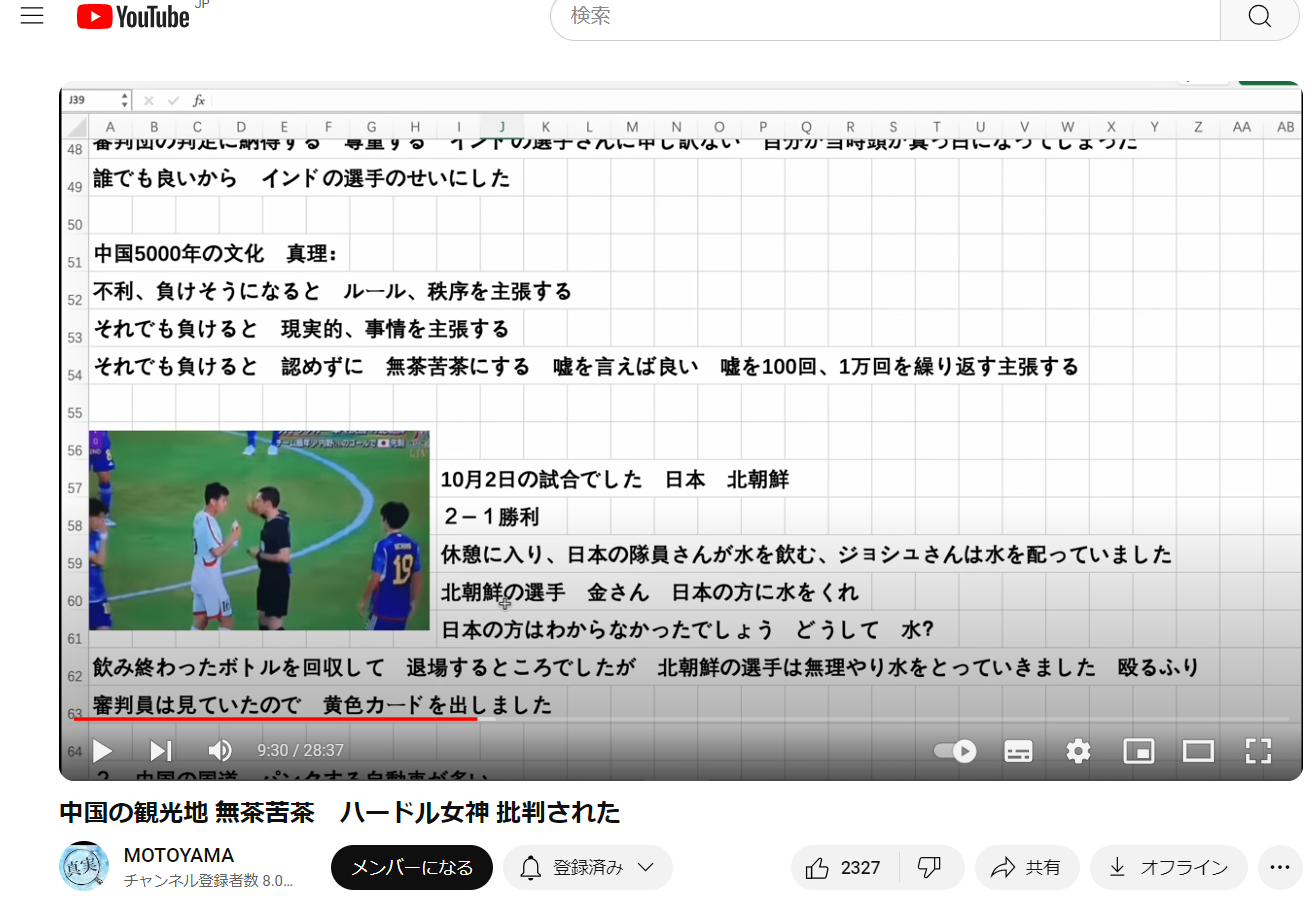The image size is (1315, 909).
Task: Switch to theater mode
Action: pyautogui.click(x=1198, y=751)
